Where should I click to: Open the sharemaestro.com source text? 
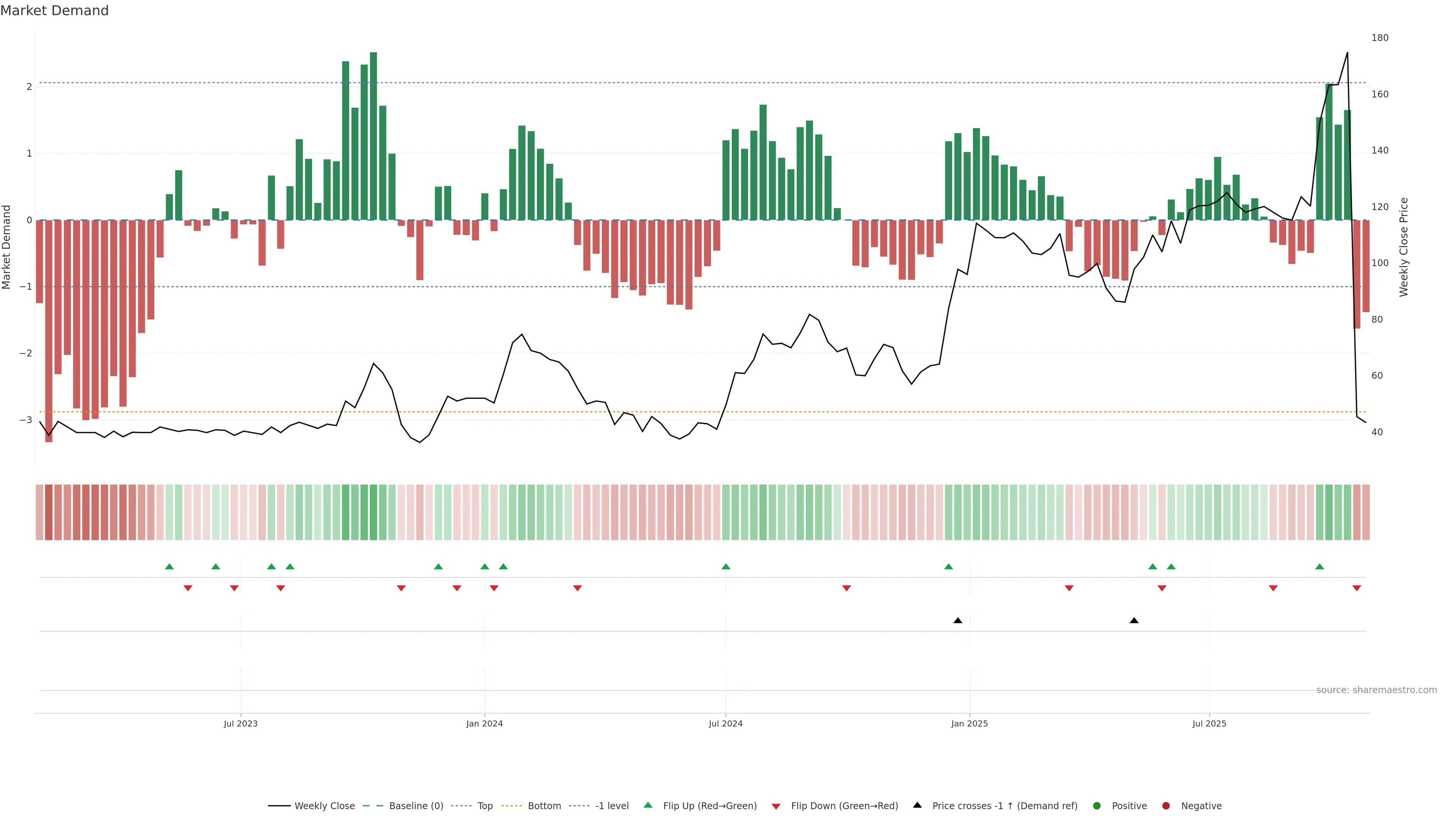coord(1376,690)
